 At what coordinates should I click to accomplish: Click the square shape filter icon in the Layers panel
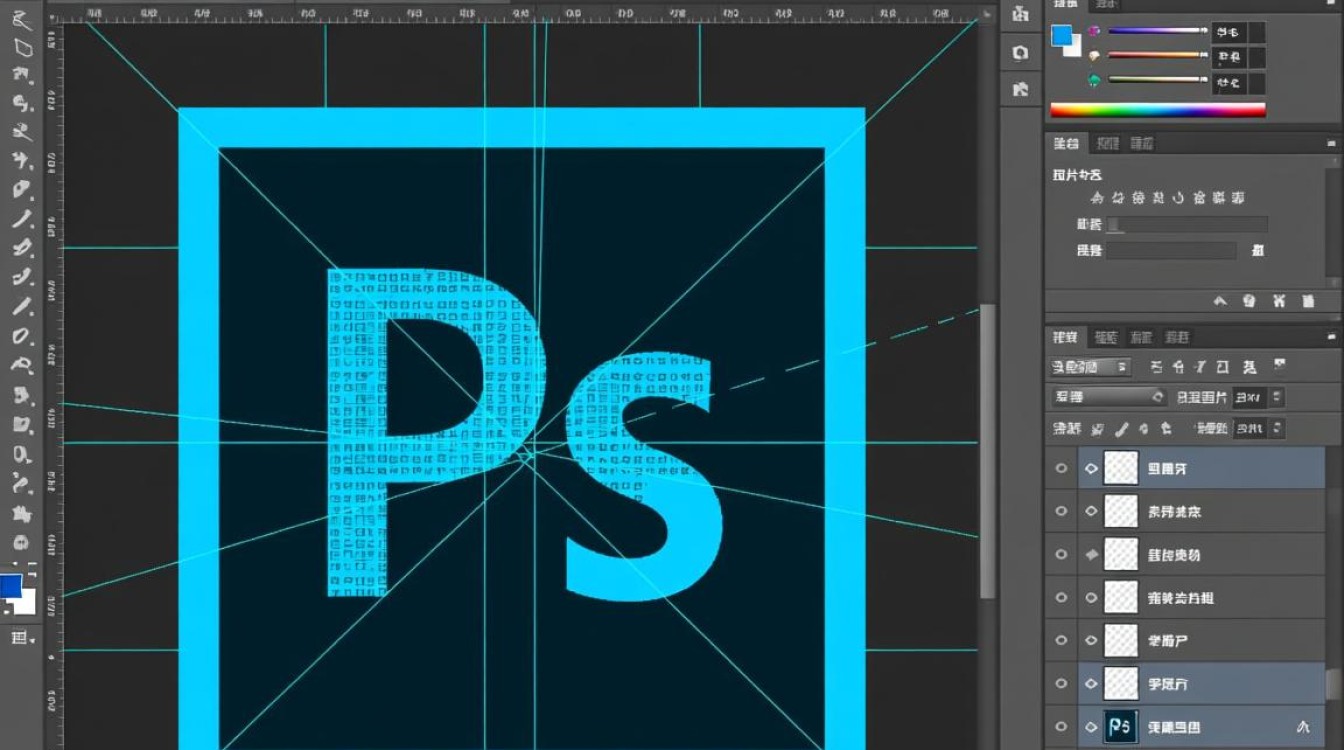pos(1223,367)
